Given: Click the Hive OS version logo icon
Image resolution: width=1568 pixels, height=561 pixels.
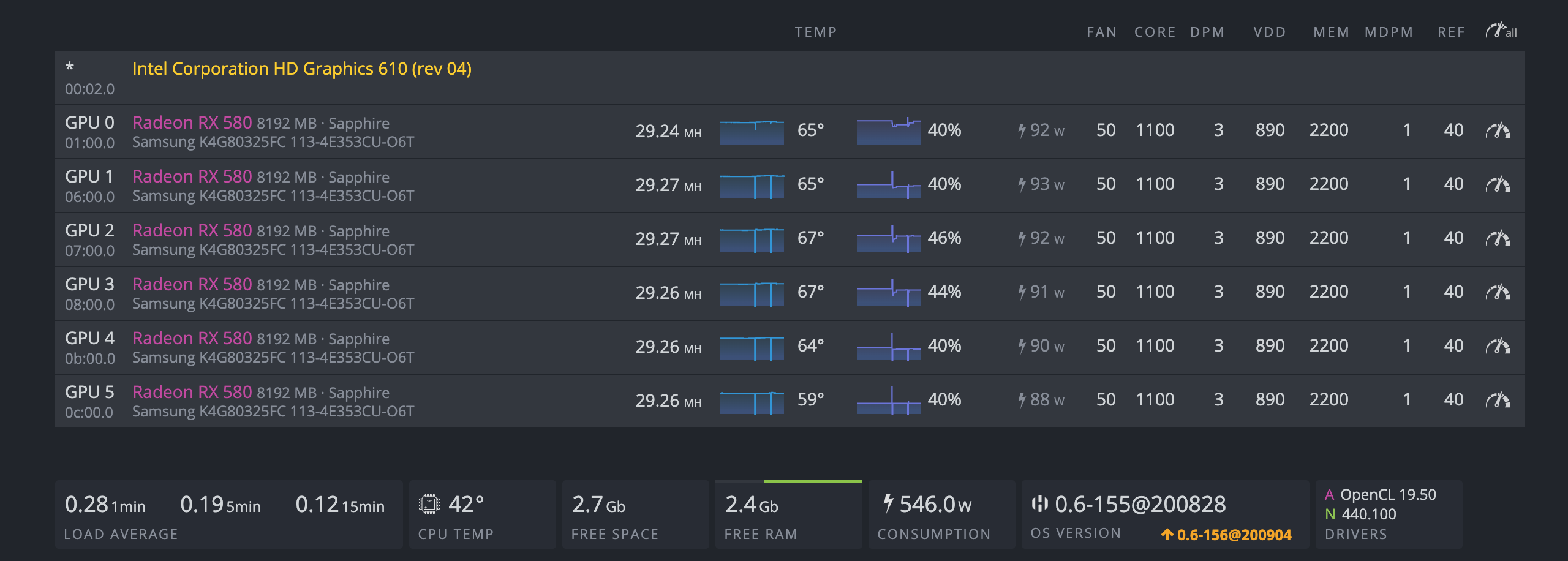Looking at the screenshot, I should pos(1039,503).
